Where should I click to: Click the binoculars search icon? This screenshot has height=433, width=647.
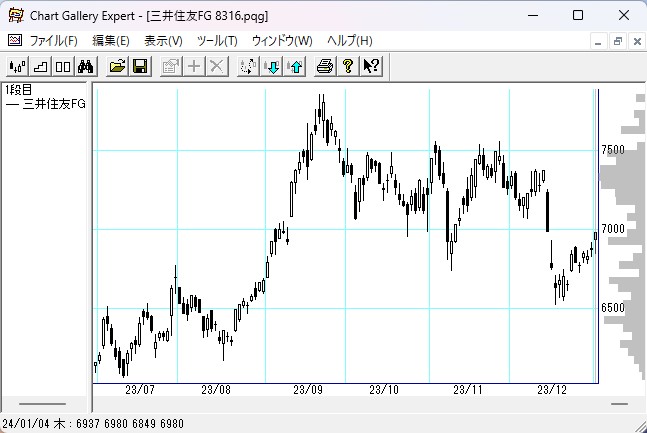85,67
